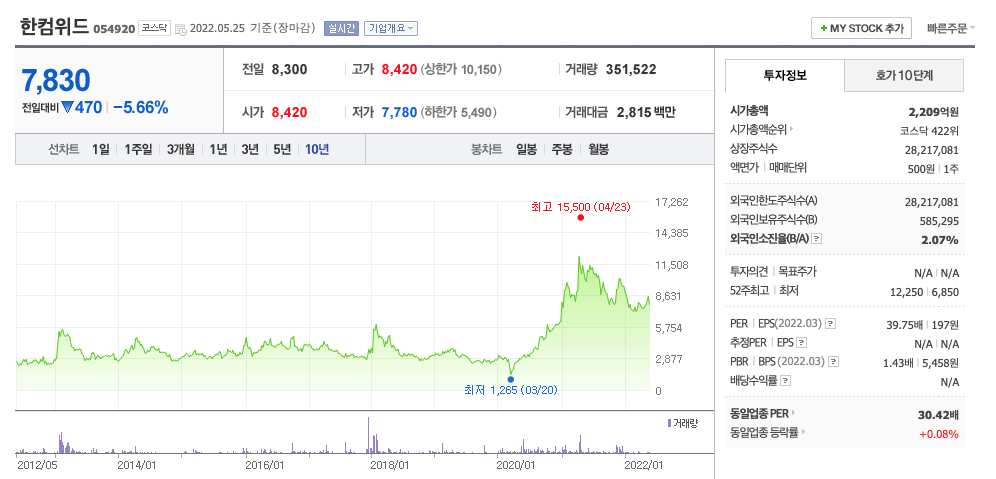Click the 시가 value 8,420
The image size is (996, 479).
[x=289, y=113]
